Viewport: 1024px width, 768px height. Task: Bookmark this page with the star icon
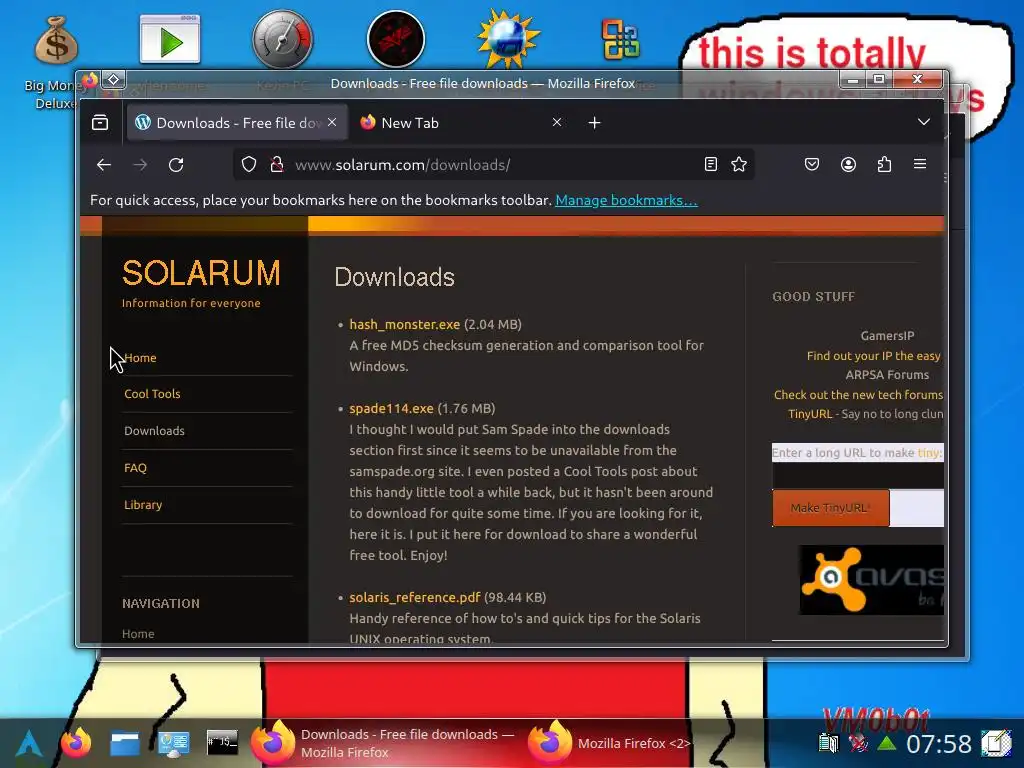click(739, 165)
